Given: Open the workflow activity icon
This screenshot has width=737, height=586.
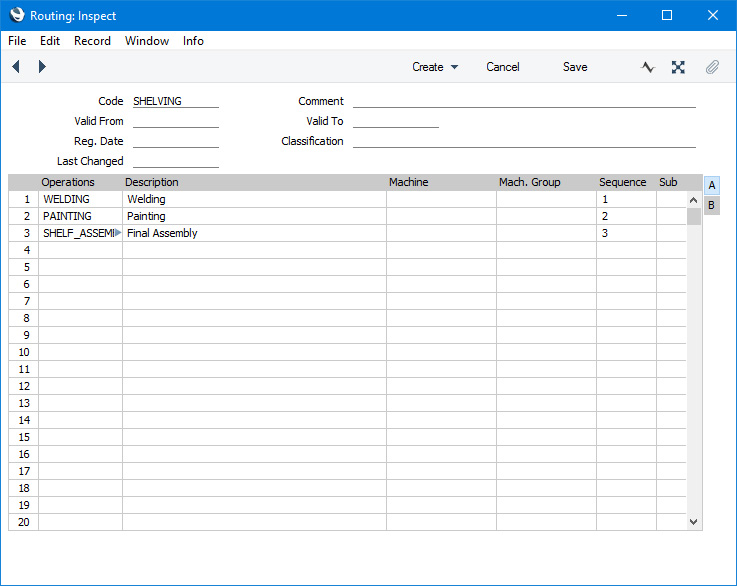Looking at the screenshot, I should tap(648, 67).
